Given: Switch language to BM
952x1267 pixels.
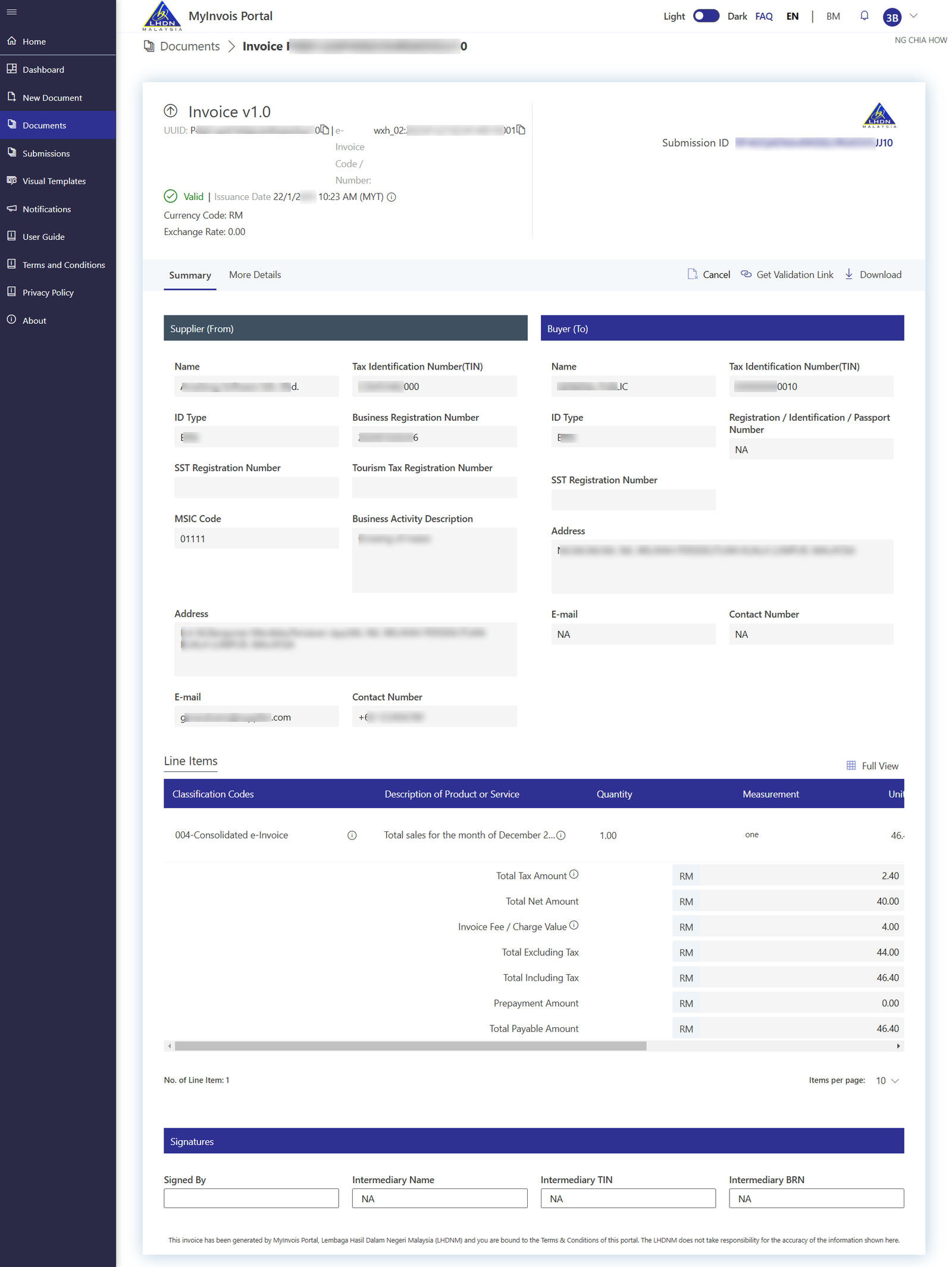Looking at the screenshot, I should click(x=833, y=16).
